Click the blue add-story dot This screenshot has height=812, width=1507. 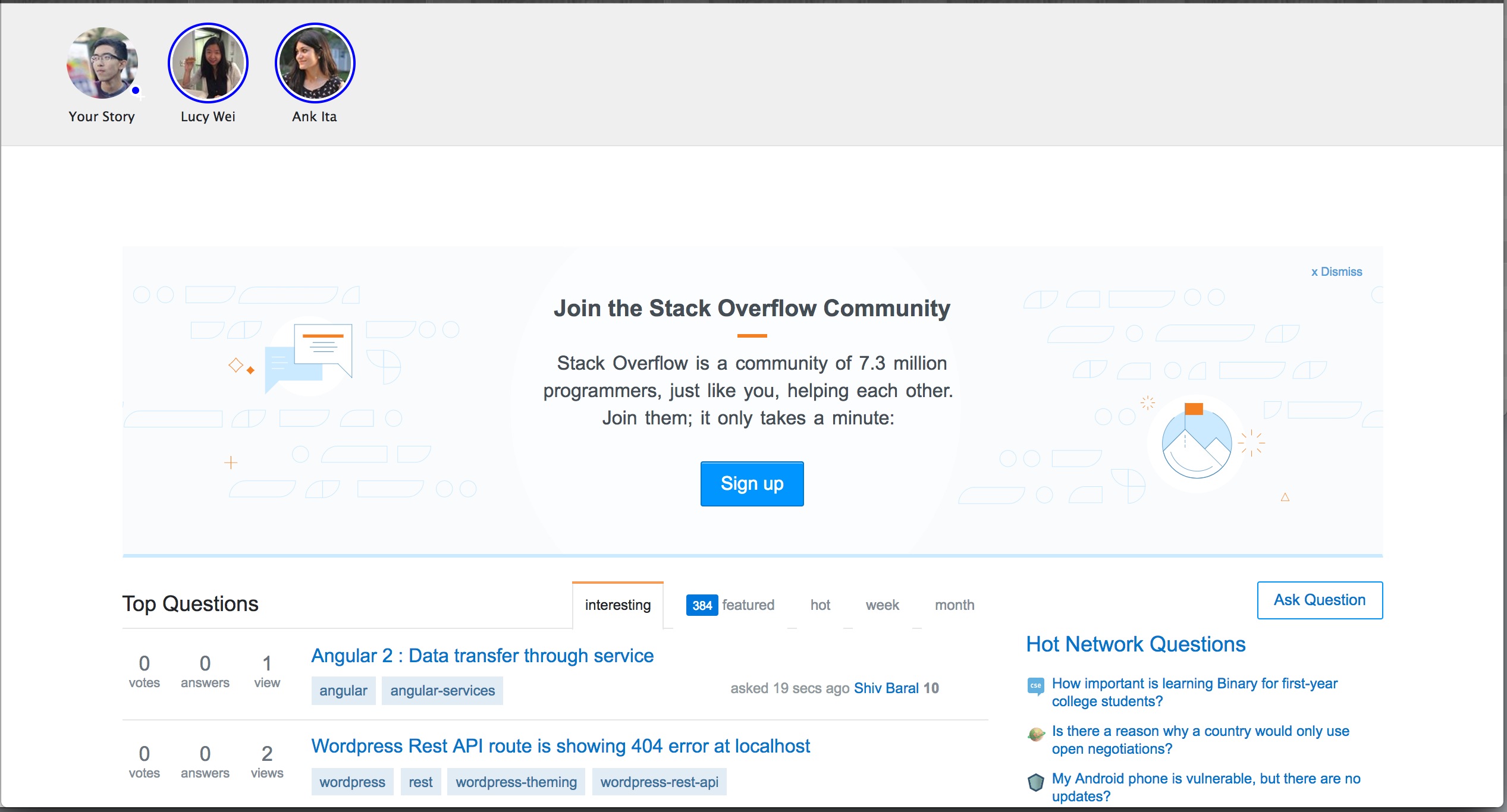(x=136, y=90)
